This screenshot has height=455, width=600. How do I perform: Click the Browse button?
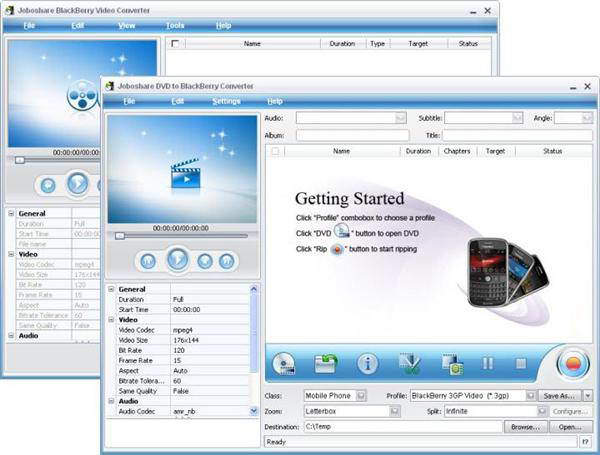point(526,427)
